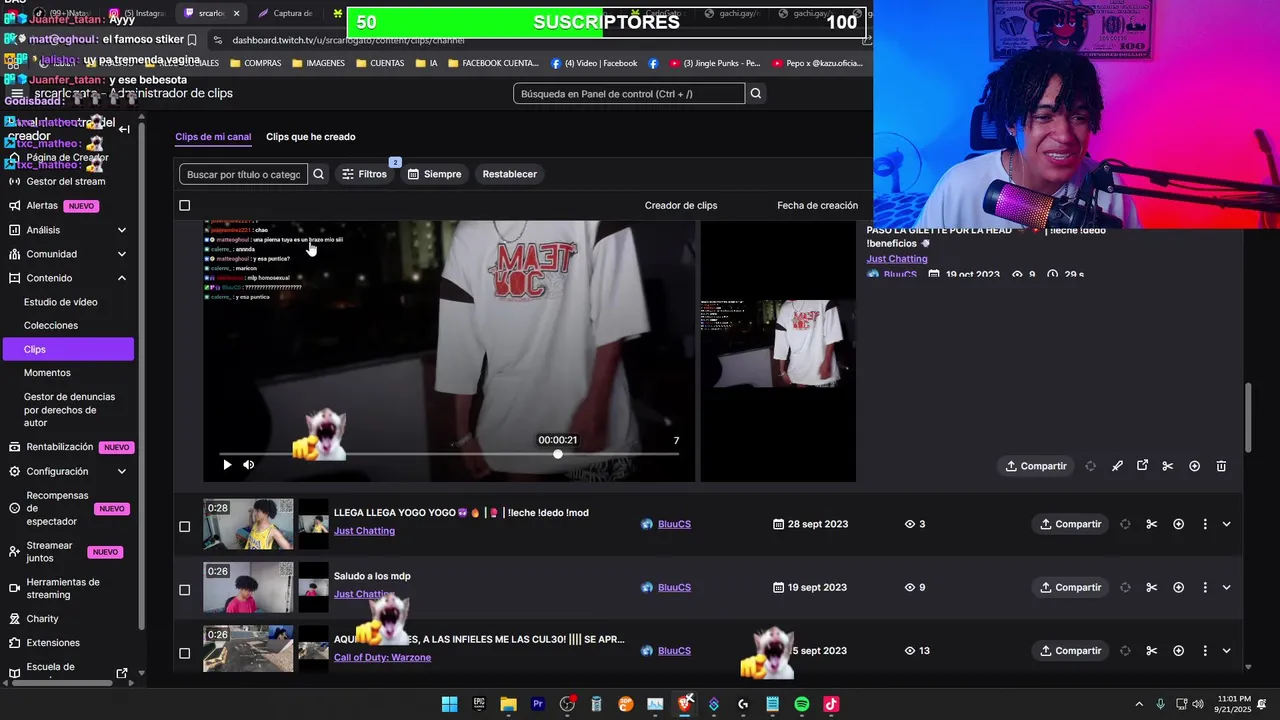
Task: Click the Restablecer button
Action: 510,174
